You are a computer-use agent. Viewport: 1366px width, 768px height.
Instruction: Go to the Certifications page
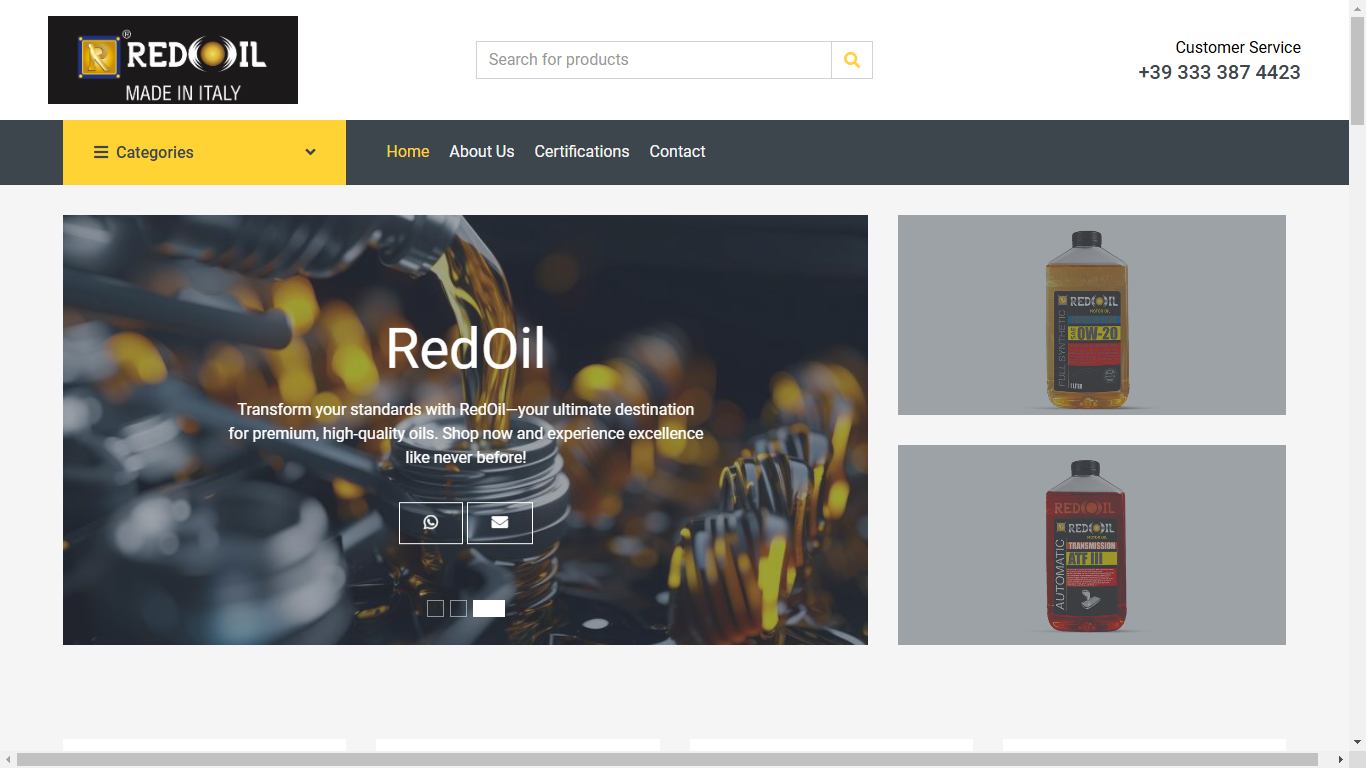[x=582, y=152]
